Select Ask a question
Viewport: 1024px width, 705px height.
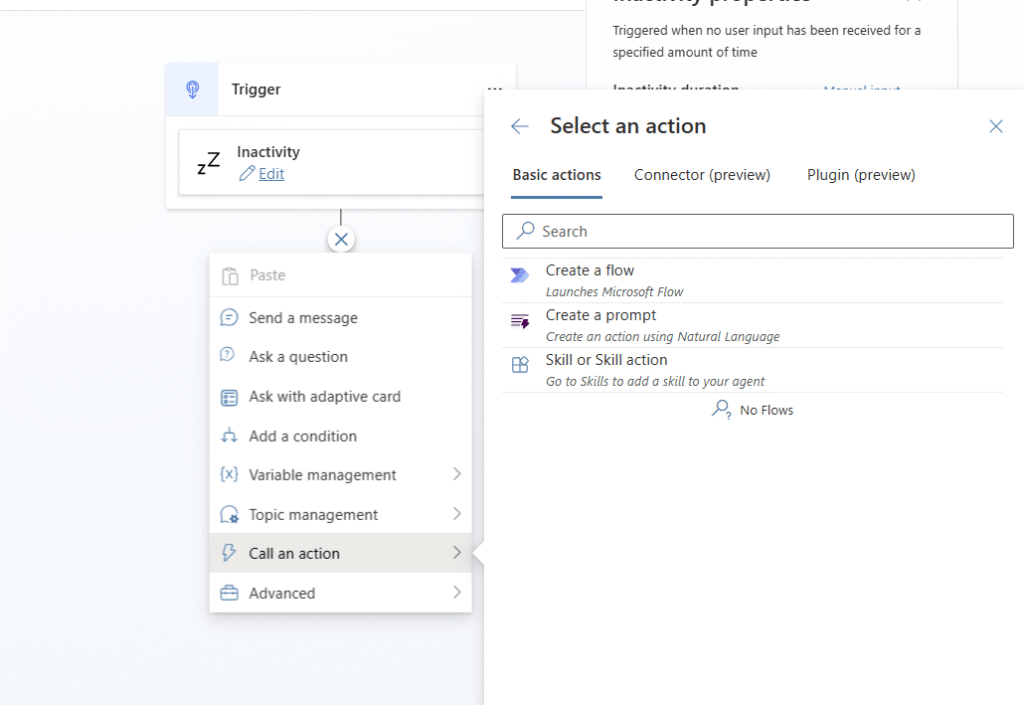(340, 357)
